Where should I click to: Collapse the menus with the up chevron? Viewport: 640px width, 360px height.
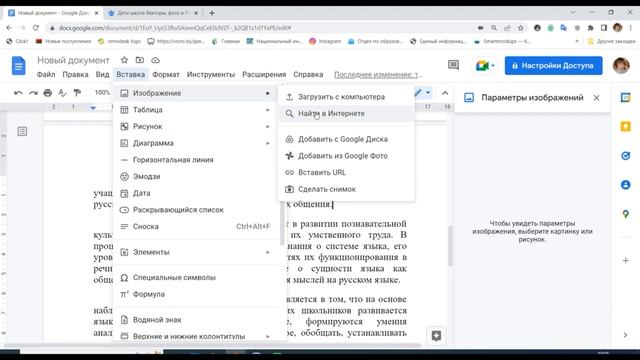445,93
